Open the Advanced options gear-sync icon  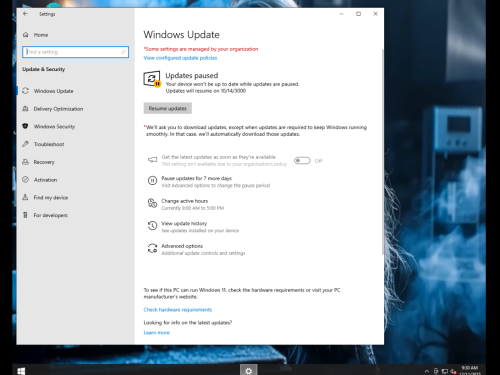pos(152,248)
